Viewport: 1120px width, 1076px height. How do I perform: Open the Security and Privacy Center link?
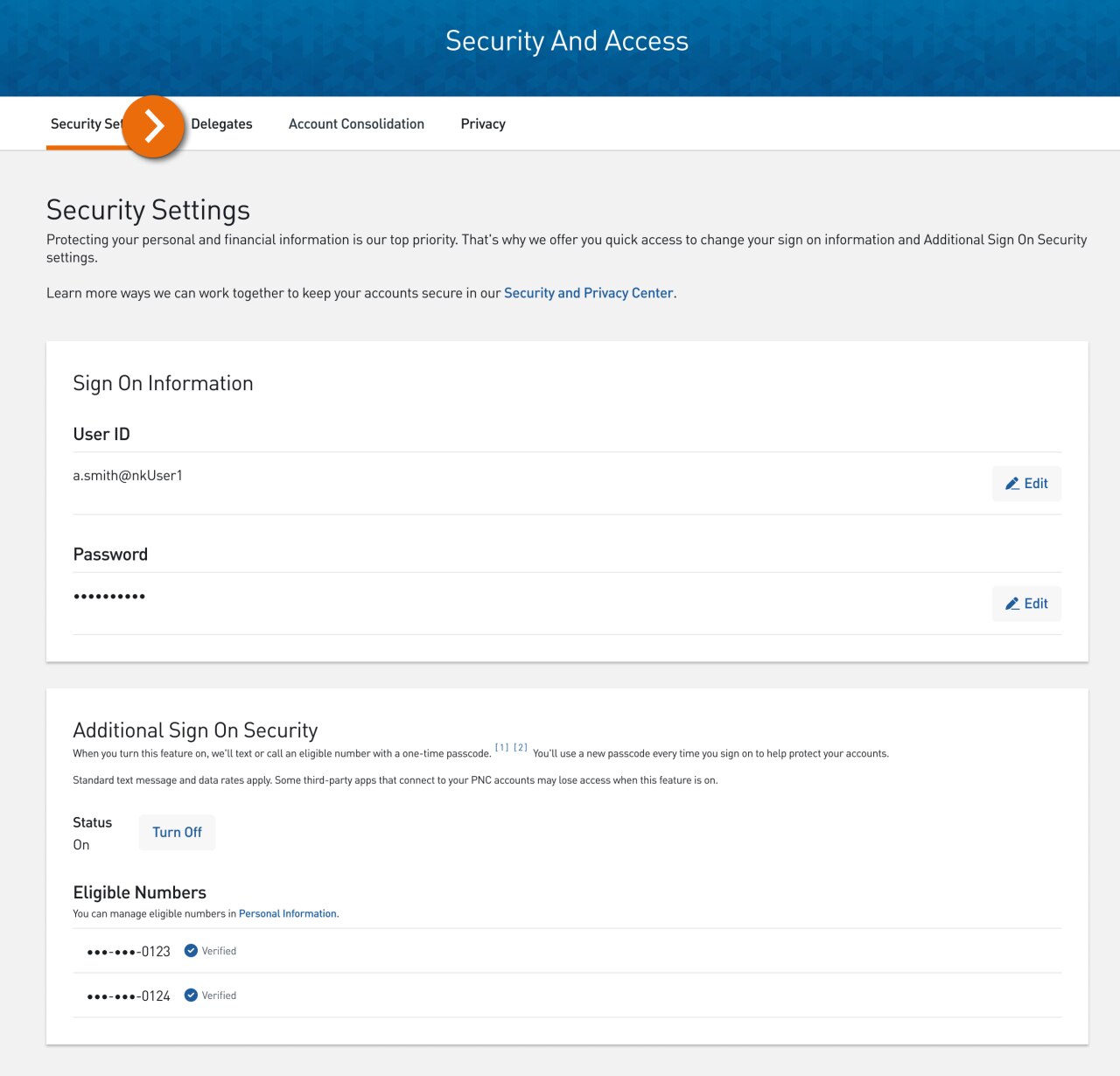click(588, 292)
